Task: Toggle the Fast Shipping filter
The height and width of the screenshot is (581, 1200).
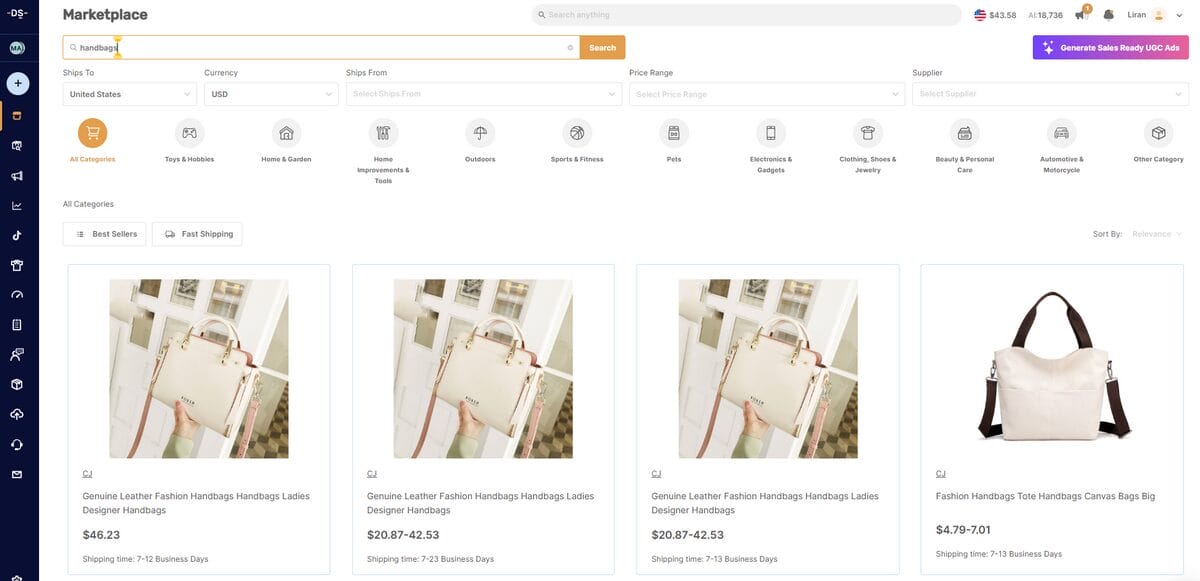Action: point(197,234)
